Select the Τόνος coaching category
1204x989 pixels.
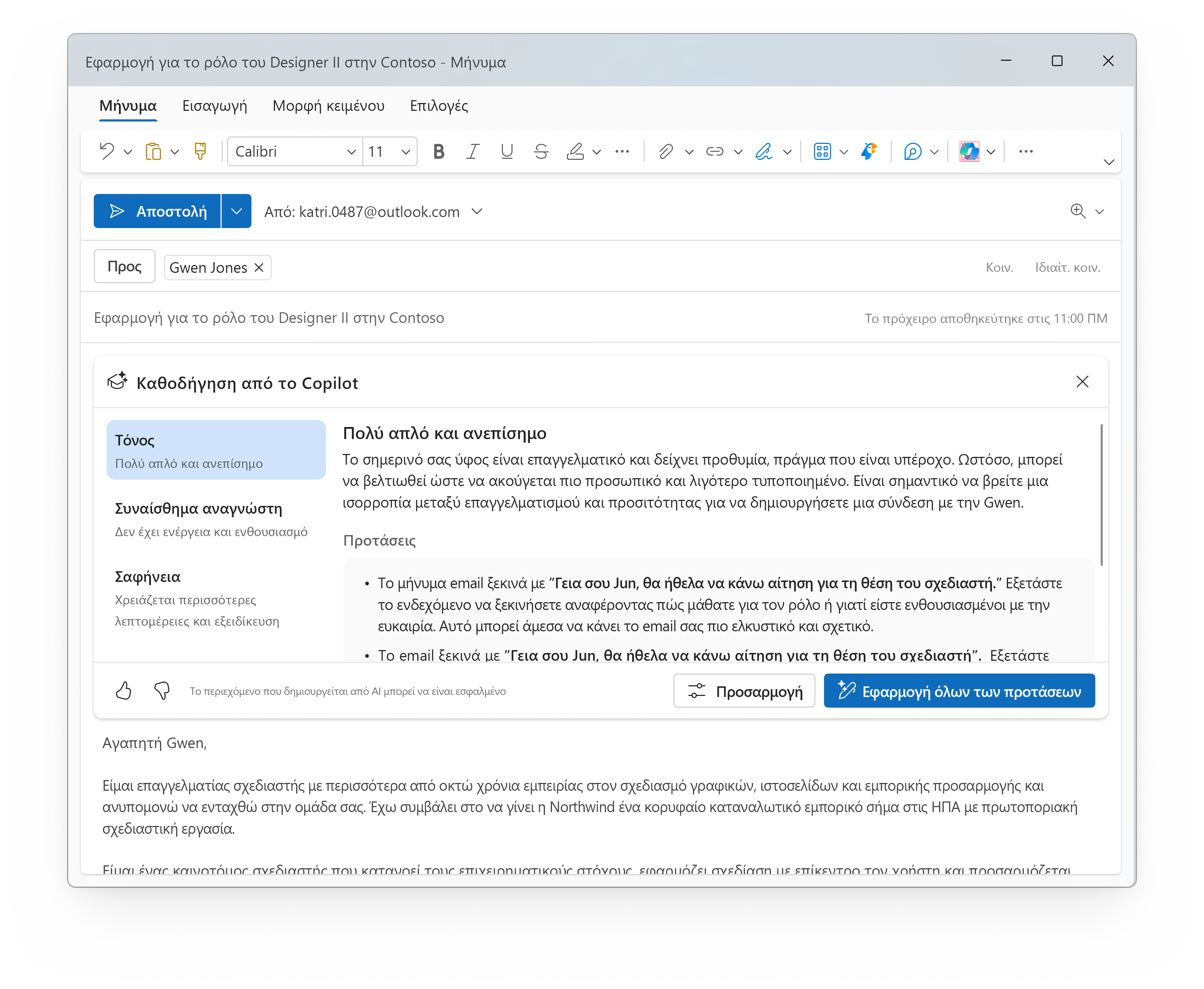[216, 450]
